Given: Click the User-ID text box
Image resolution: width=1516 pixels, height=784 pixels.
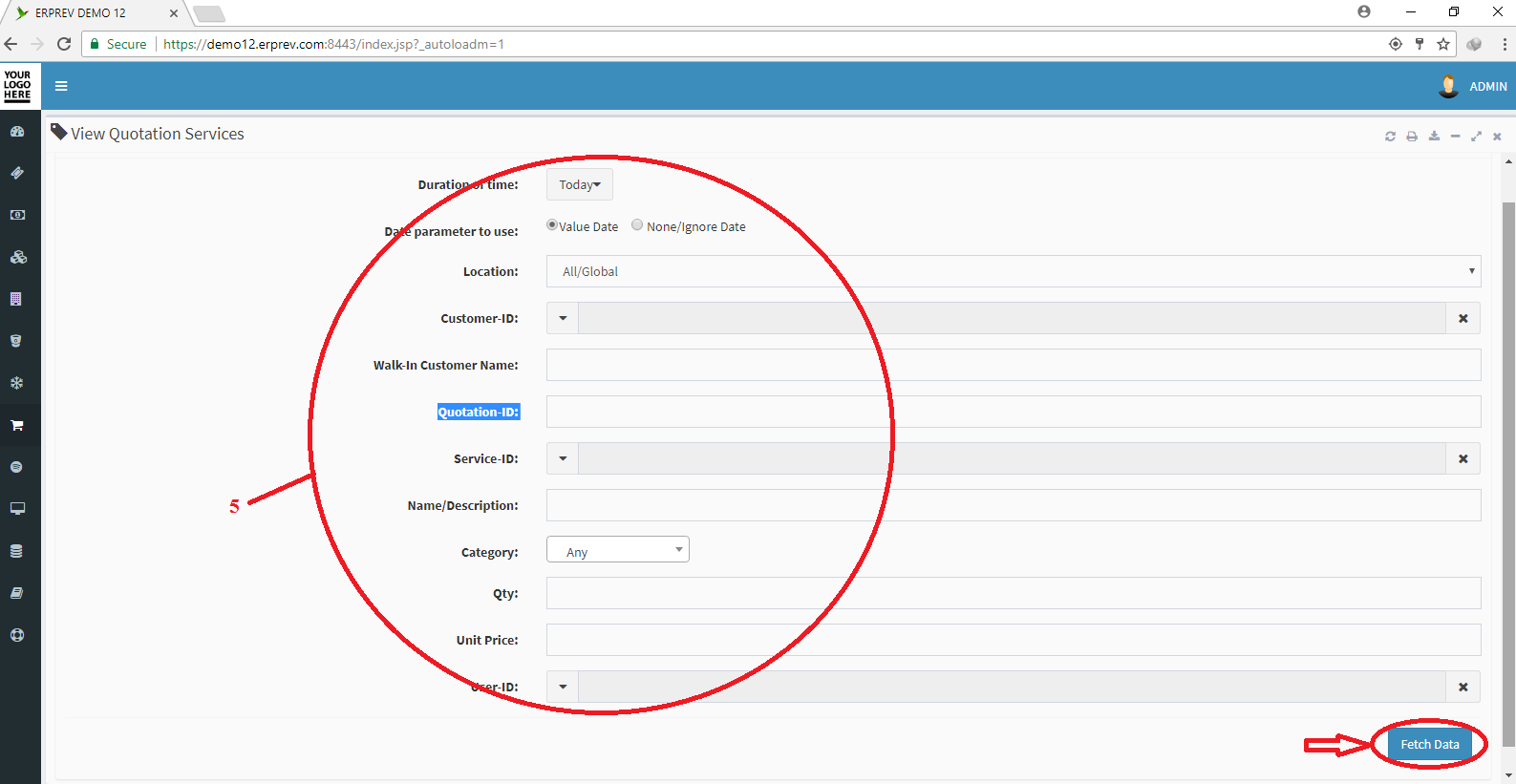Looking at the screenshot, I should [x=1012, y=687].
